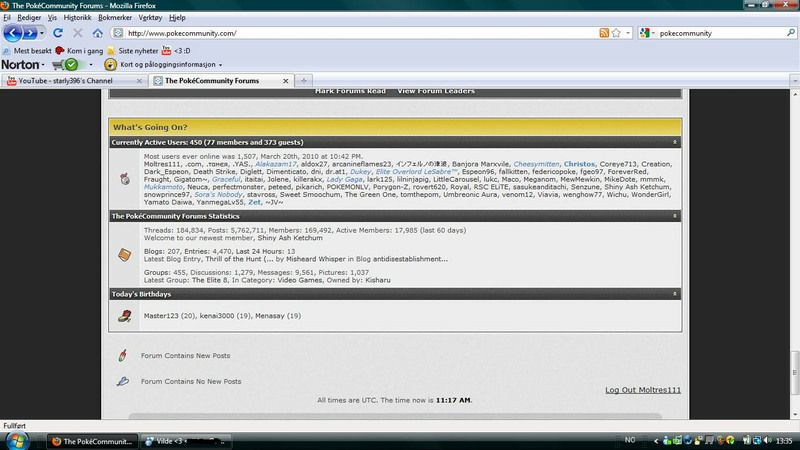The height and width of the screenshot is (450, 800).
Task: Open address bar history dropdown
Action: tap(628, 33)
